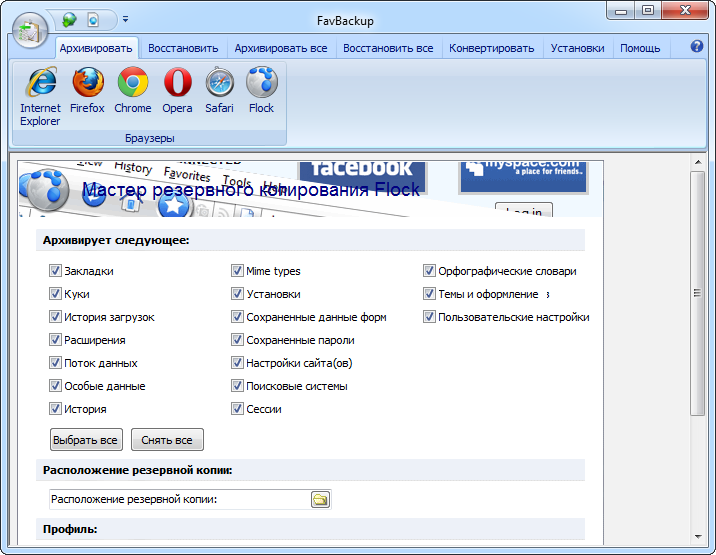Uncheck the Закладки checkbox

click(55, 270)
